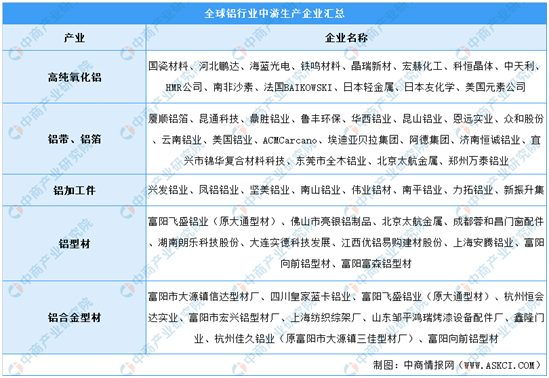Click the company name 鼎胜铝业
549x378 pixels.
pyautogui.click(x=270, y=119)
